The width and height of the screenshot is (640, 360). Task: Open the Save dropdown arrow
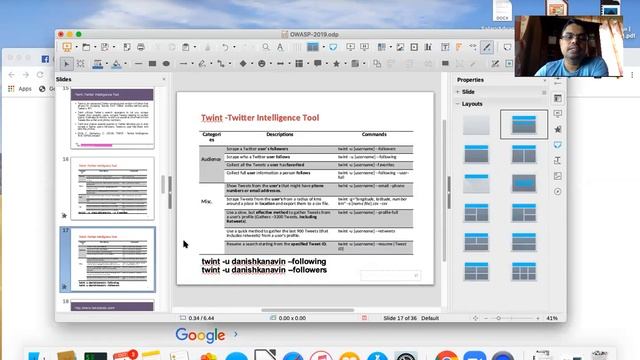114,47
